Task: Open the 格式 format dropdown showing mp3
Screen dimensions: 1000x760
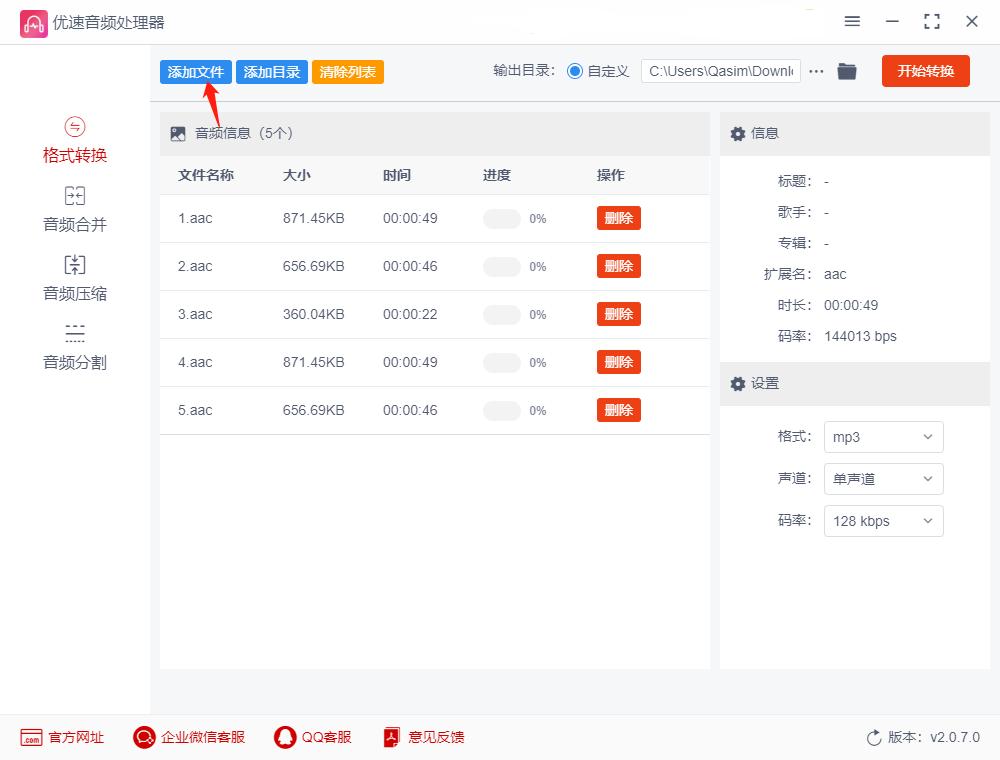Action: 883,437
